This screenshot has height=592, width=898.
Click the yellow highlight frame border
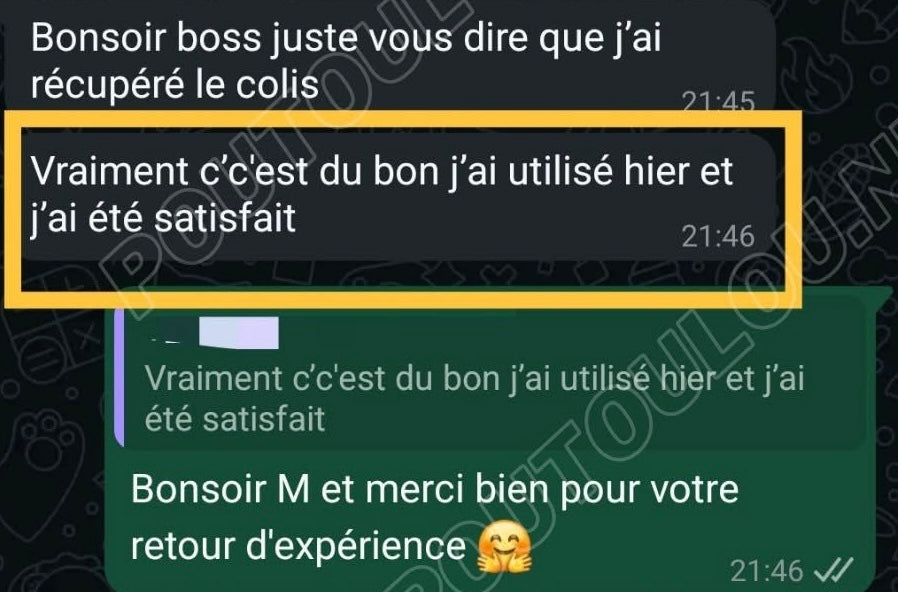tap(401, 117)
